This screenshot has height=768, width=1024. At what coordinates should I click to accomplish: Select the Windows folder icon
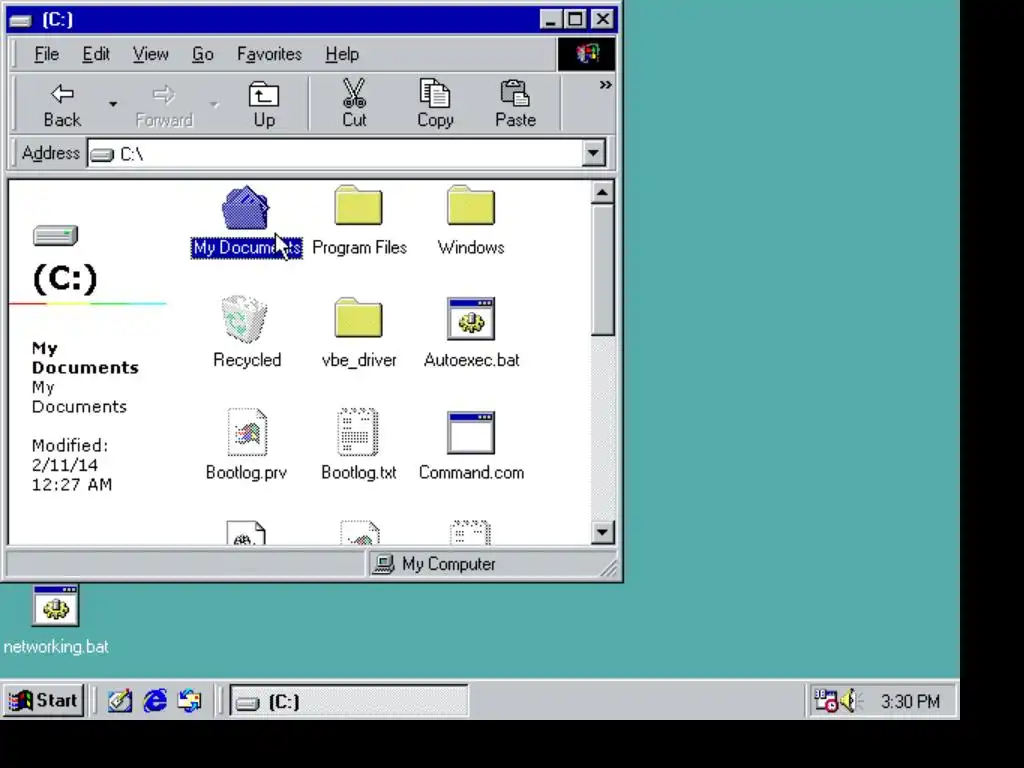471,205
